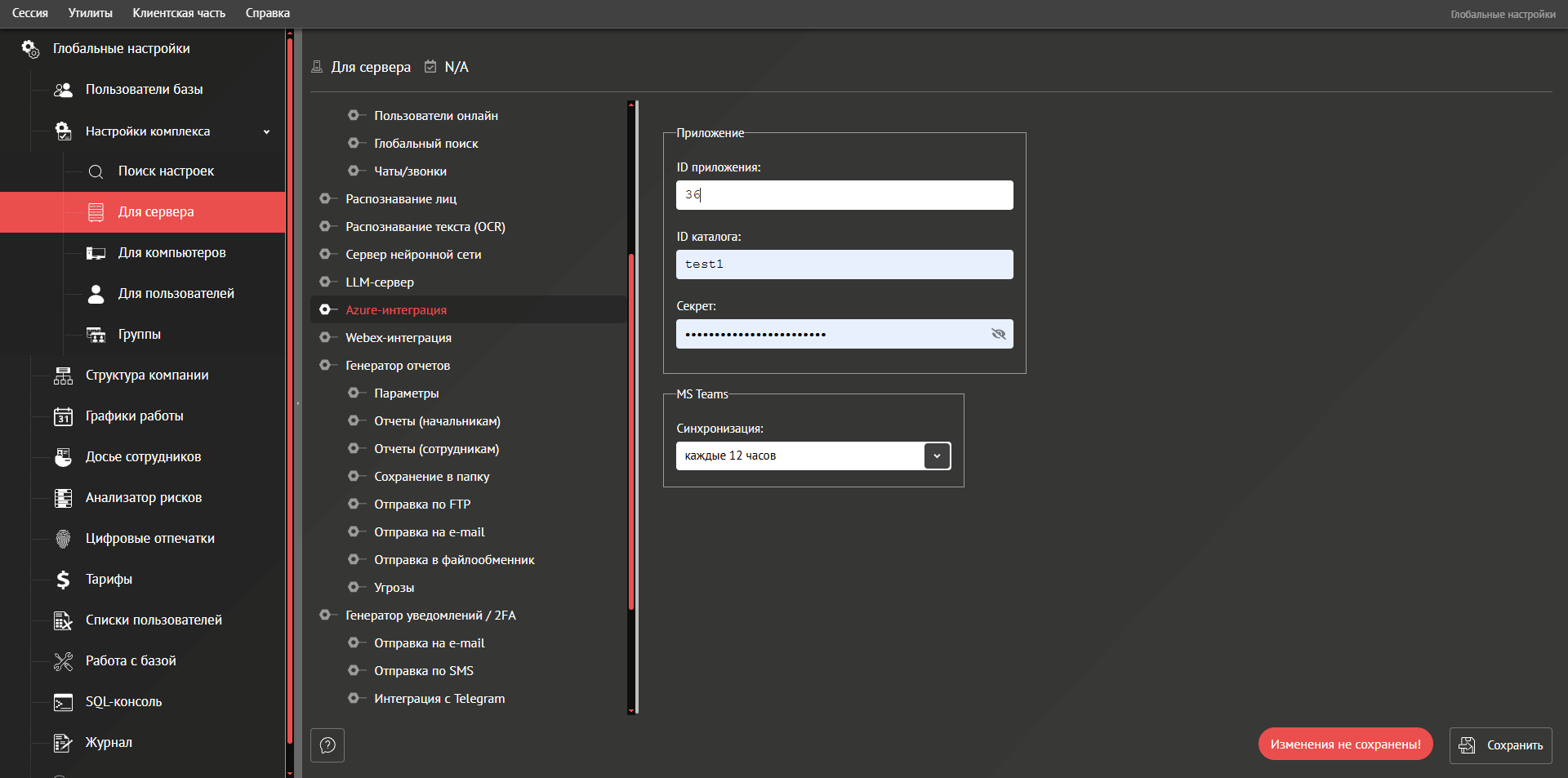Toggle secret field visibility eye icon
Viewport: 1568px width, 778px height.
coord(998,334)
